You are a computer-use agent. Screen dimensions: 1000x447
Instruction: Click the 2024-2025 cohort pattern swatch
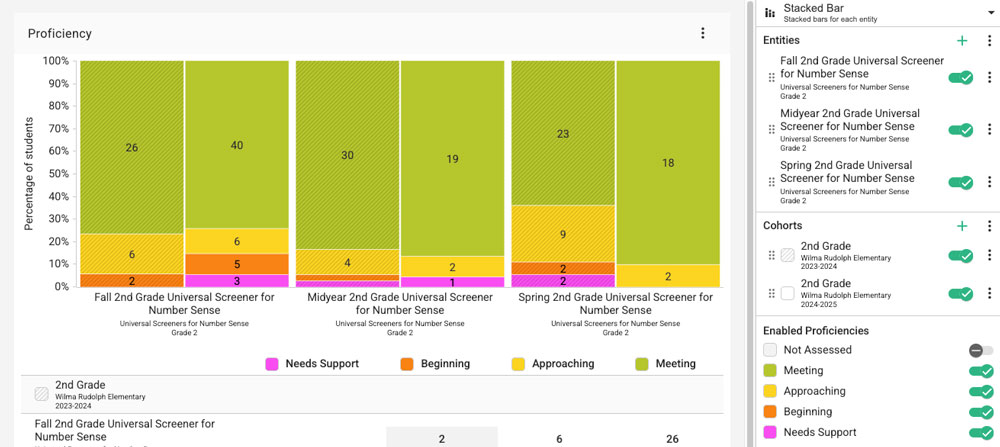[787, 294]
